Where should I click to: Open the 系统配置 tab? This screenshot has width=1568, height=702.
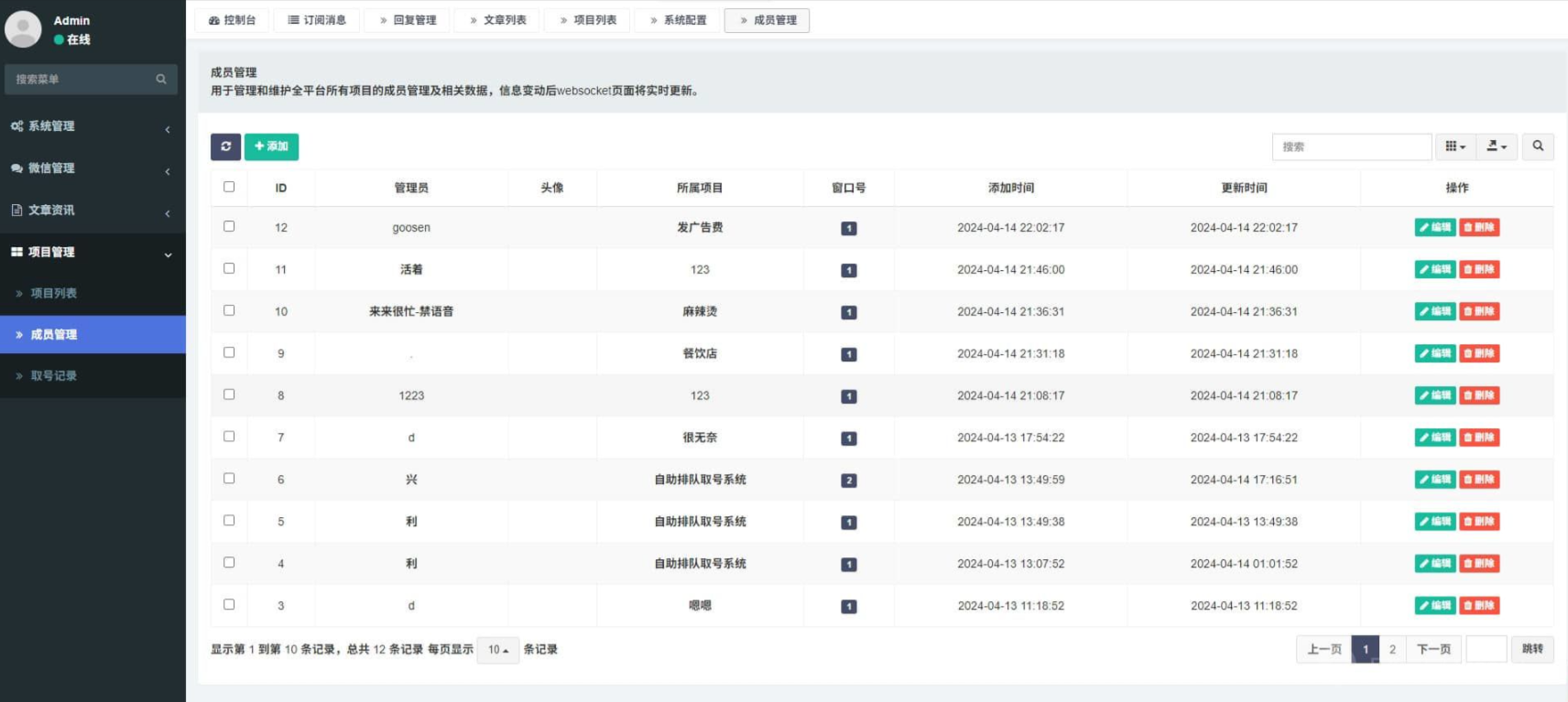point(677,20)
